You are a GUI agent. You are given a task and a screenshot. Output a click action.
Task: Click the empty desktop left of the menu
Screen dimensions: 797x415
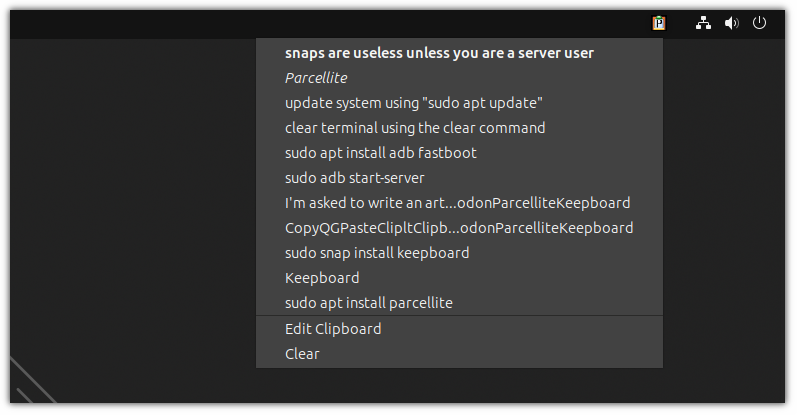(130, 200)
